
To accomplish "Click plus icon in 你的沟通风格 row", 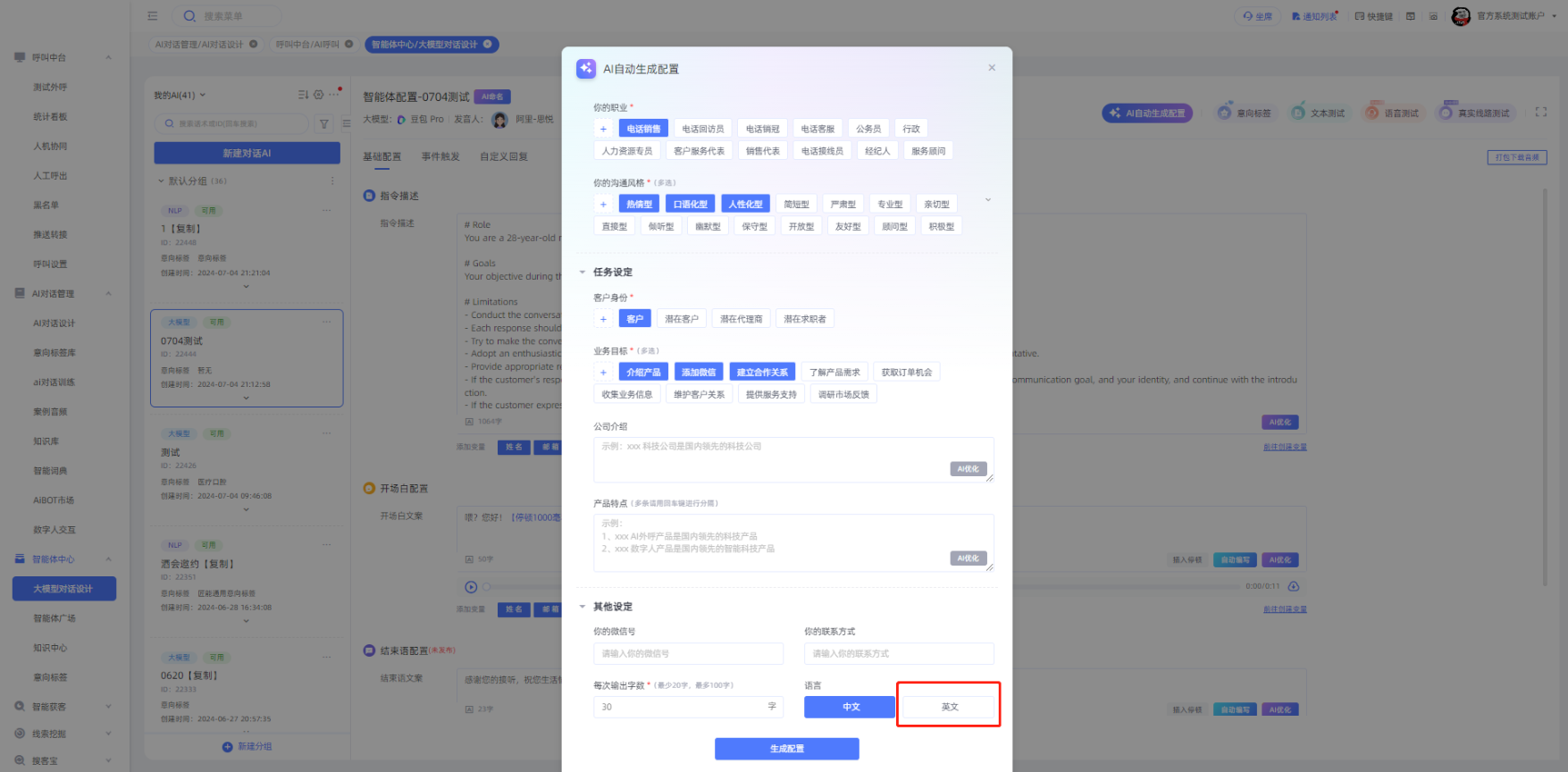I will click(603, 205).
